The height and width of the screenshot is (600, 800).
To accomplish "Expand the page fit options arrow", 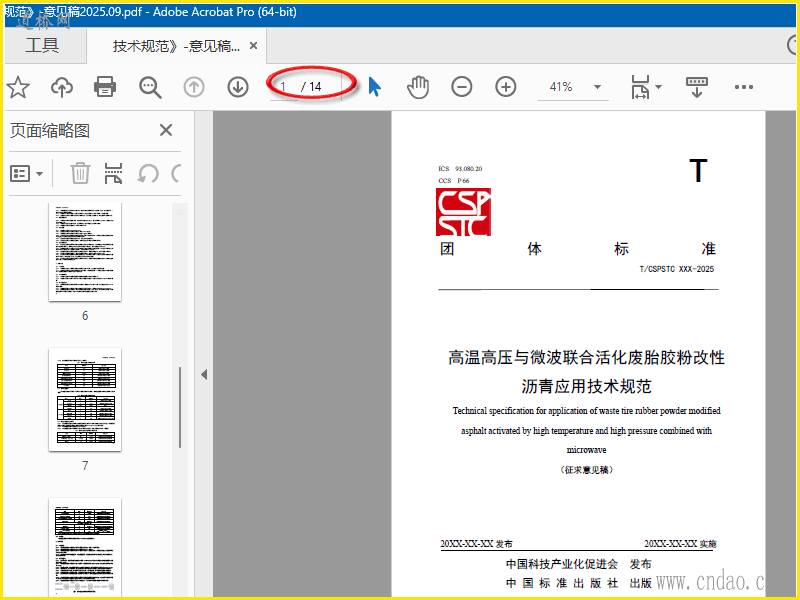I will click(659, 87).
